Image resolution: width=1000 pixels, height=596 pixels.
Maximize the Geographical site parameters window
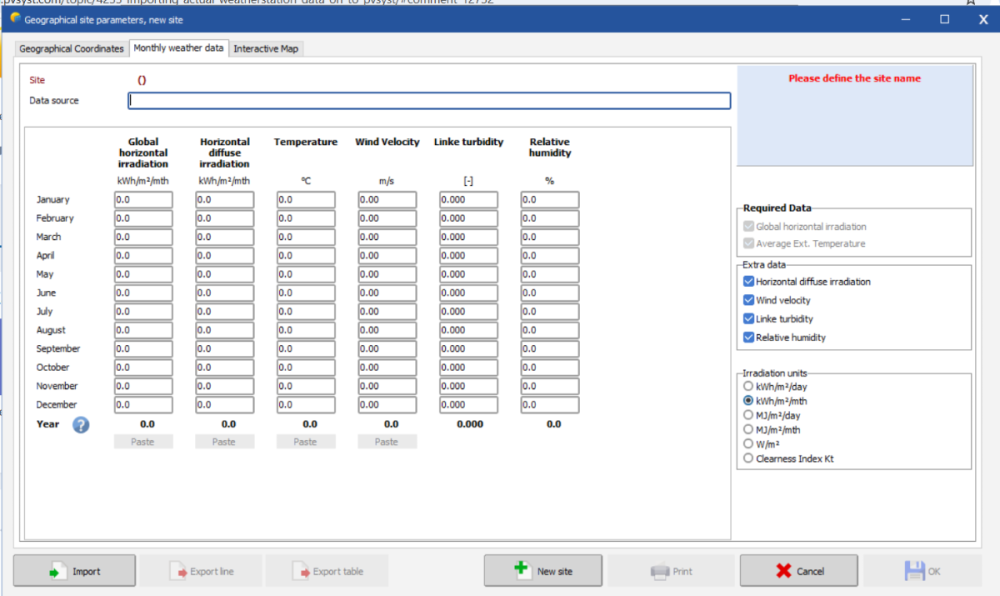[944, 19]
